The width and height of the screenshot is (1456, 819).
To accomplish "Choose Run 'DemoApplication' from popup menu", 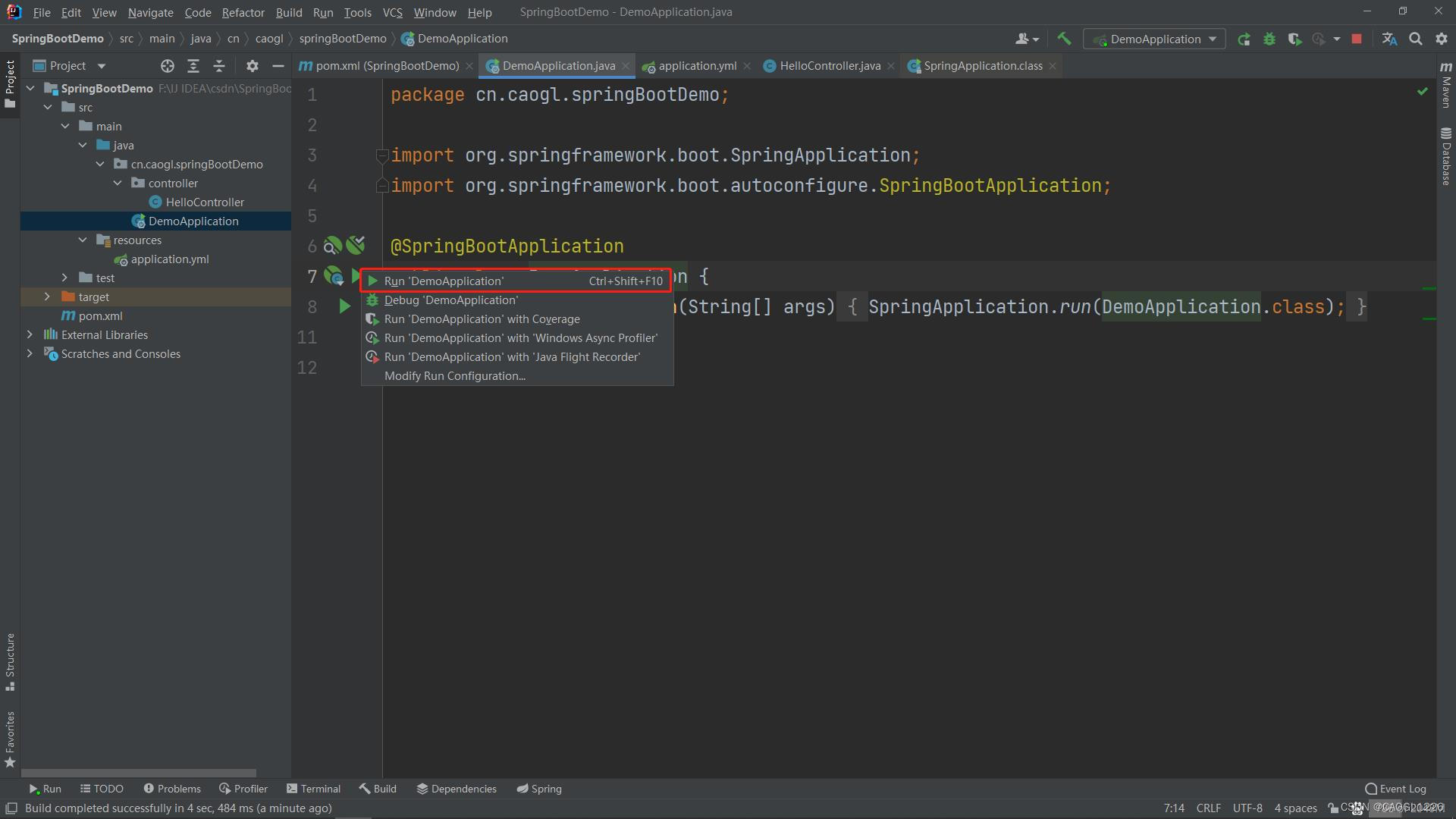I will [x=516, y=281].
